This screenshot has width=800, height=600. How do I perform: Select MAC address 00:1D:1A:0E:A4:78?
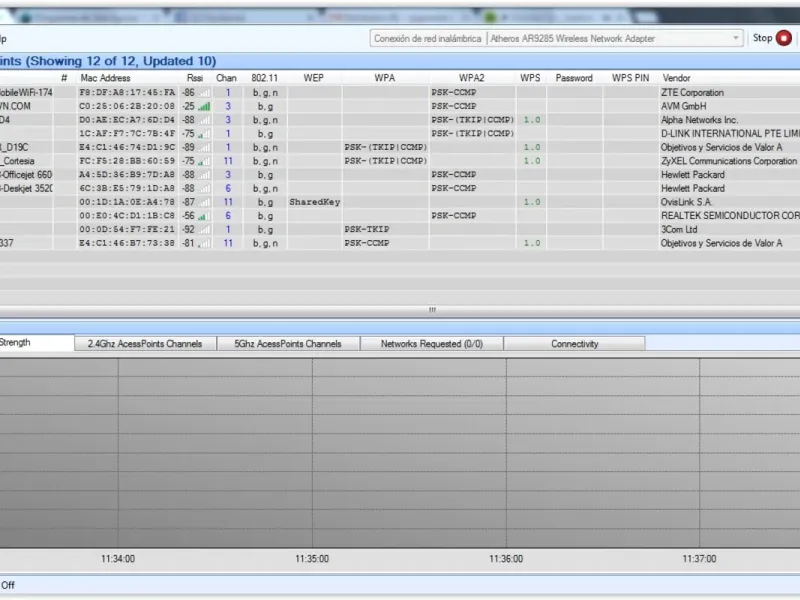127,203
